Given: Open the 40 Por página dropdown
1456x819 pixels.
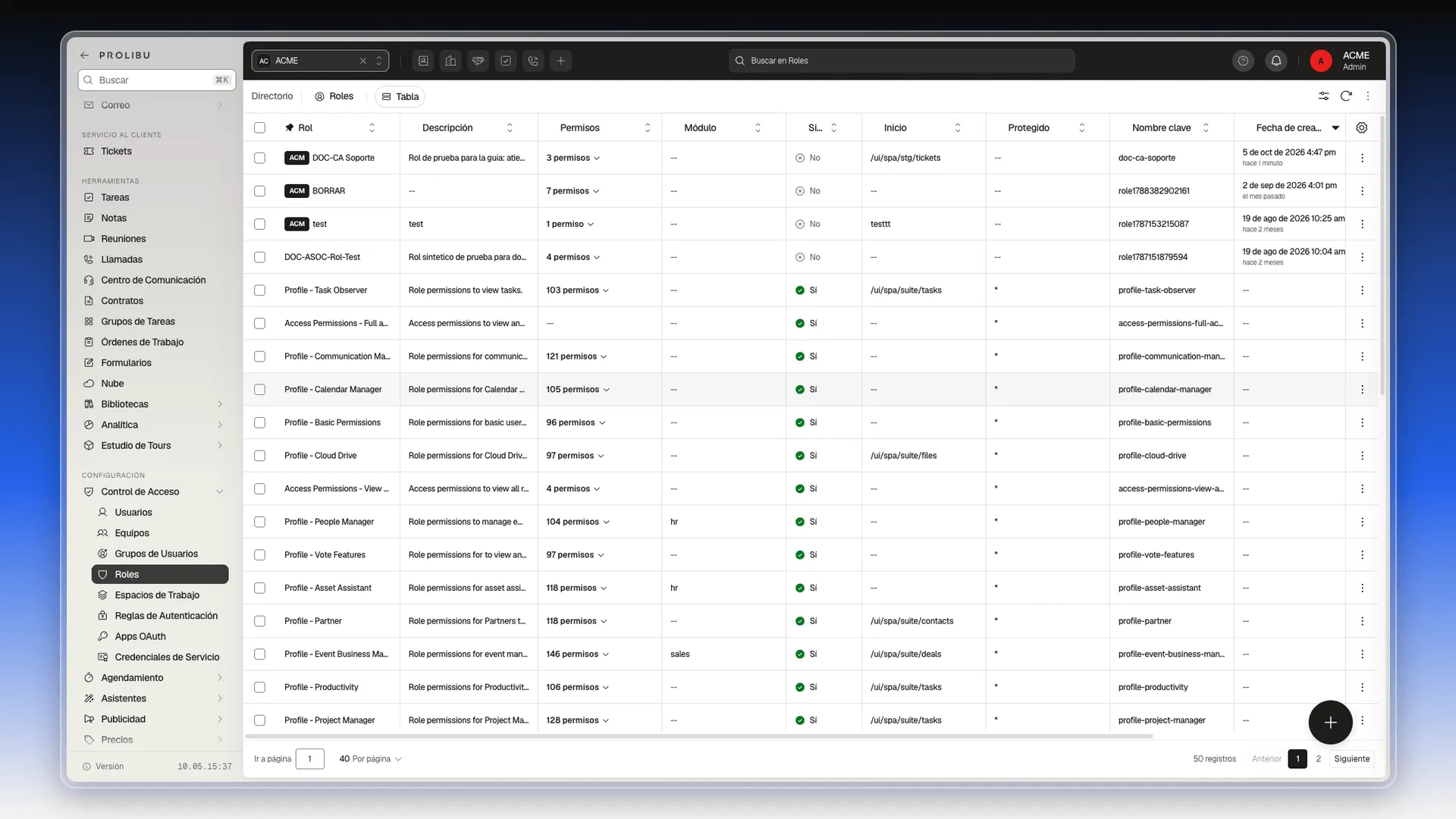Looking at the screenshot, I should click(370, 759).
